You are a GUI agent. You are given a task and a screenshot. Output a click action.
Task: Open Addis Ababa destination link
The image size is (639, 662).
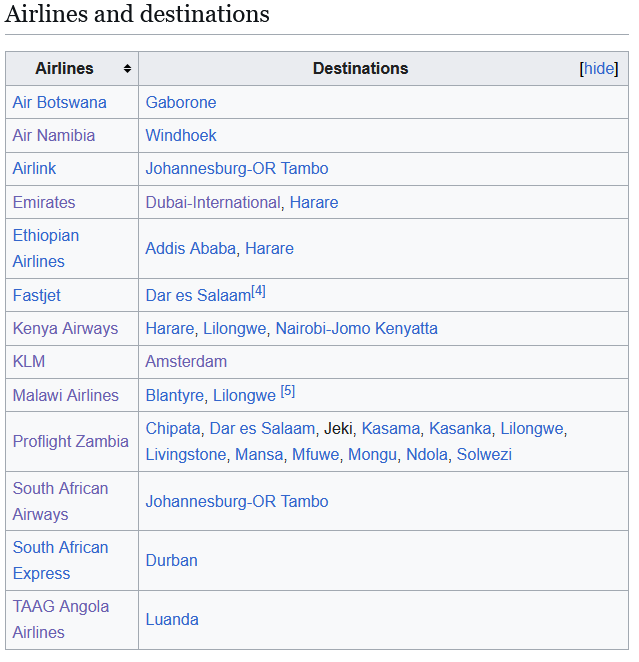pyautogui.click(x=191, y=248)
